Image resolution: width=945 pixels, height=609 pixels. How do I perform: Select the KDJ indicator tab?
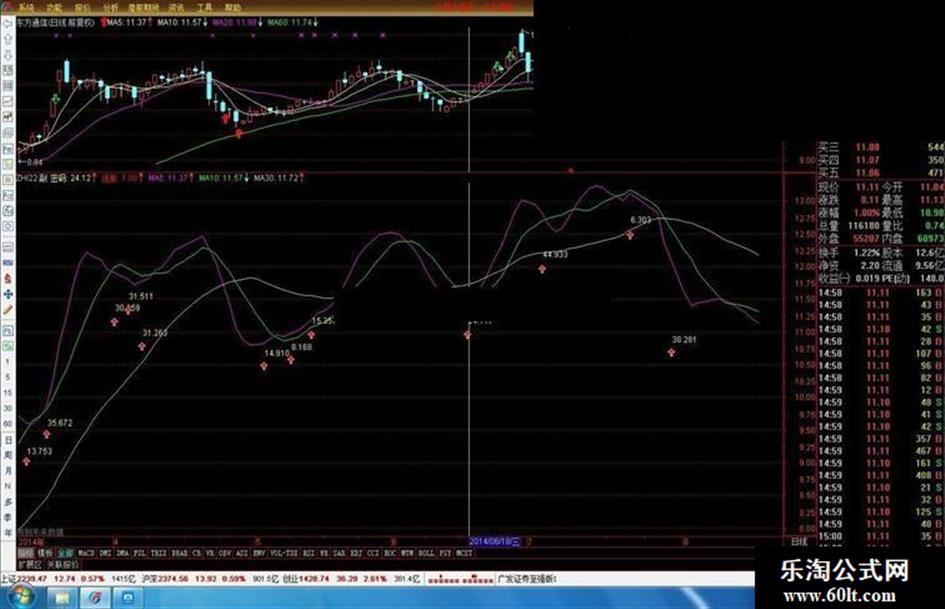[x=356, y=553]
